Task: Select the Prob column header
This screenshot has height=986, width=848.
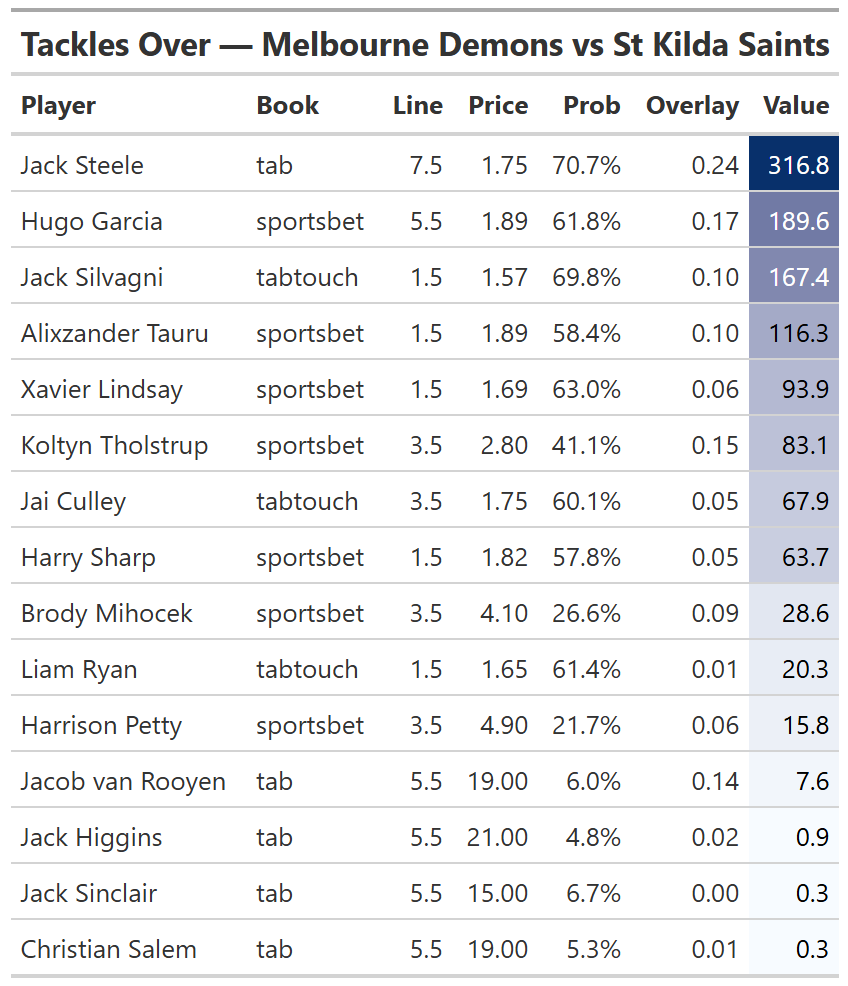Action: (591, 106)
